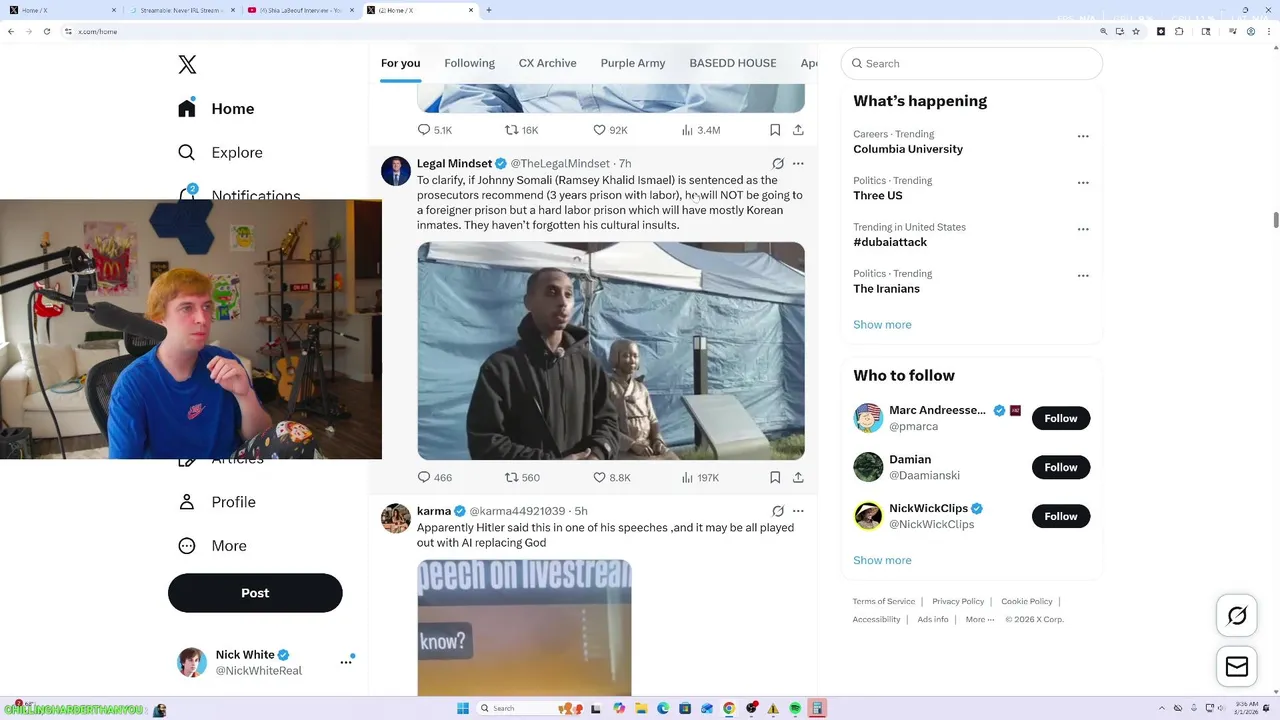The height and width of the screenshot is (720, 1280).
Task: View analytics for the 197K views post
Action: [700, 478]
